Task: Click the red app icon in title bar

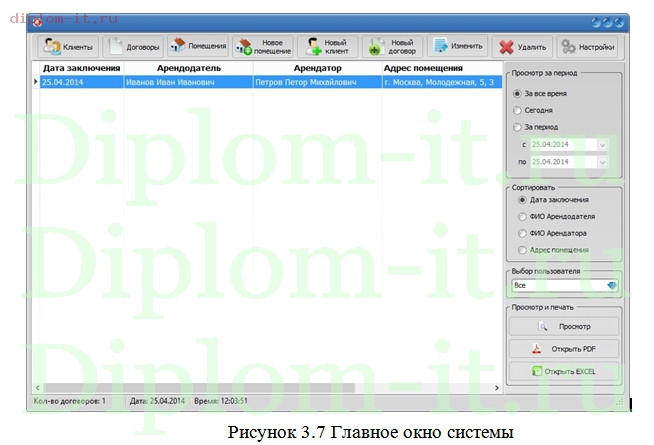Action: point(38,22)
